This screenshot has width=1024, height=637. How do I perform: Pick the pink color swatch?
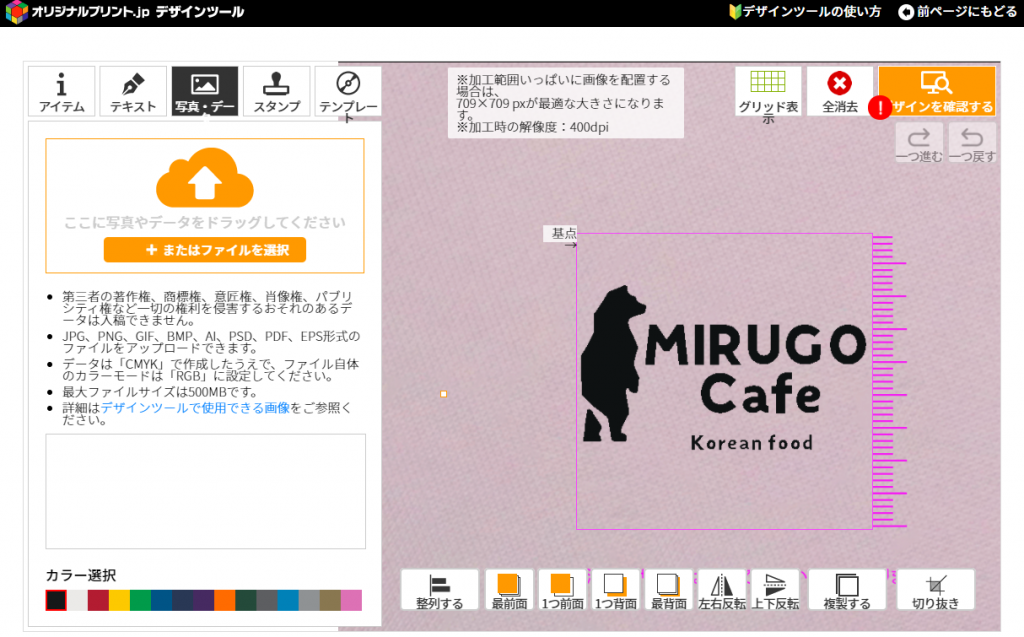point(351,600)
